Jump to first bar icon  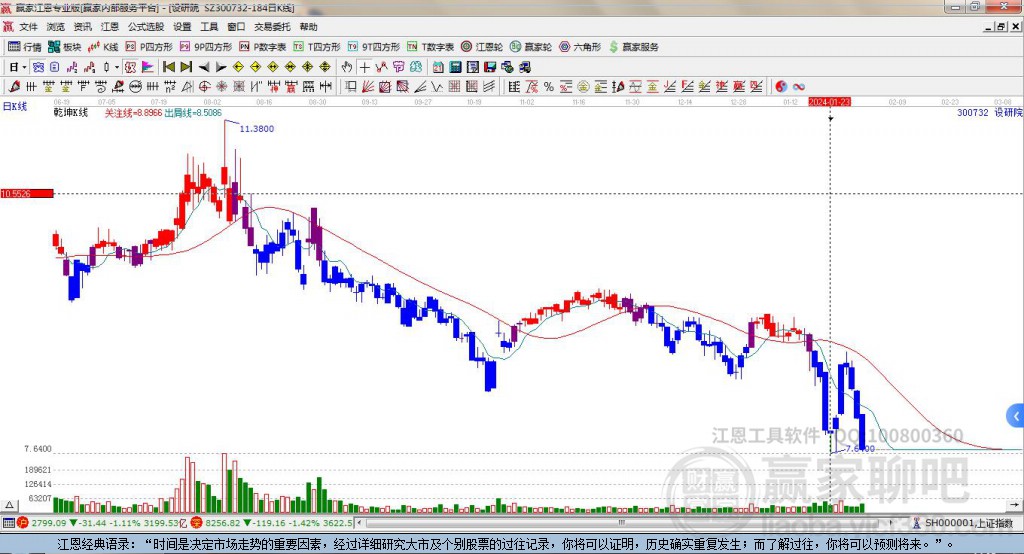coord(168,67)
